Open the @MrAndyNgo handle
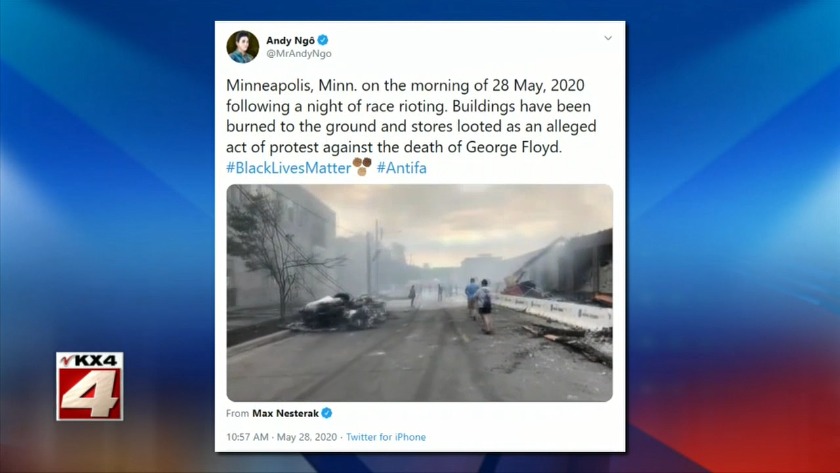Image resolution: width=840 pixels, height=473 pixels. click(x=299, y=54)
